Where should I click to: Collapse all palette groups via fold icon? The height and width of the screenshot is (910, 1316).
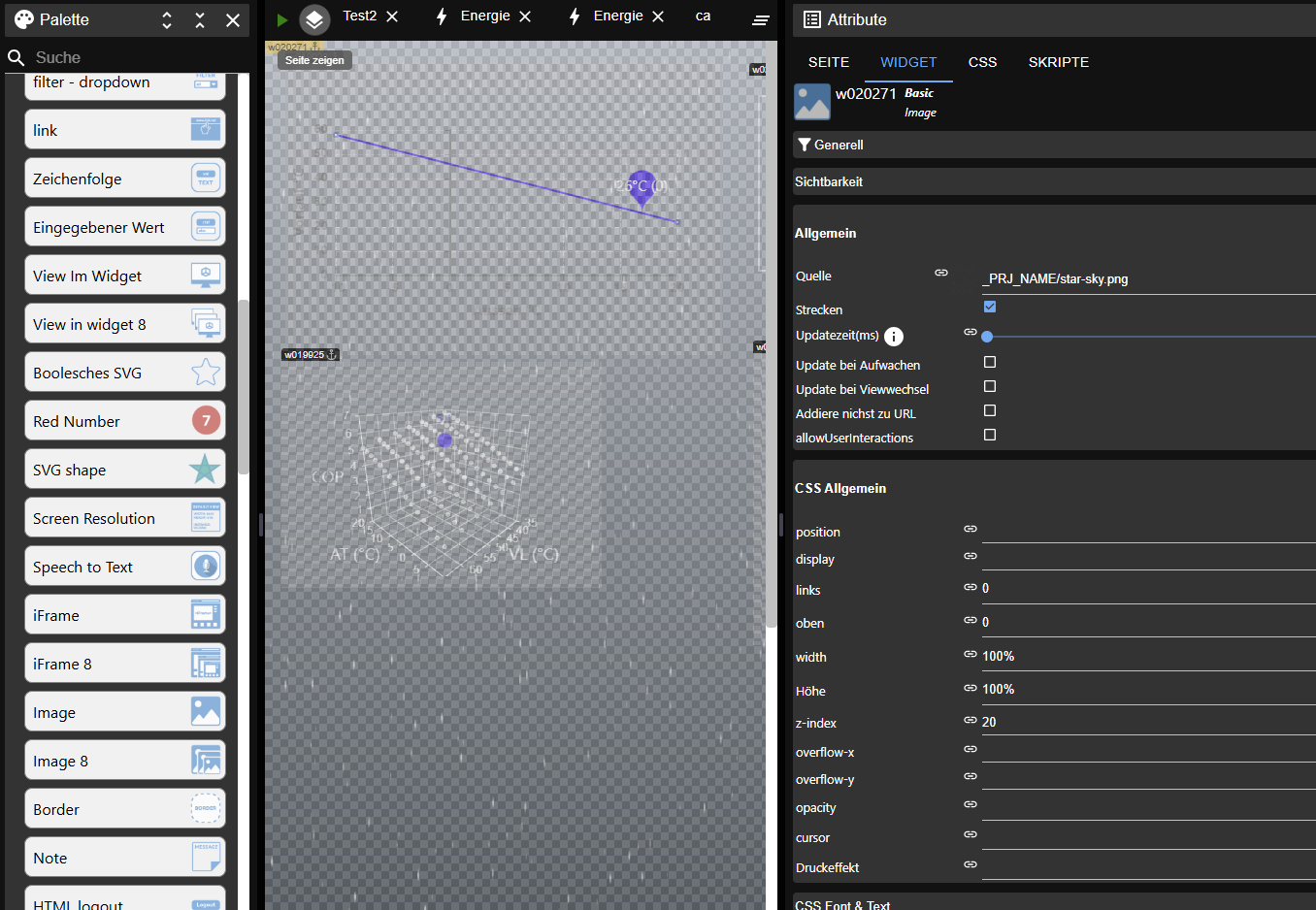pyautogui.click(x=200, y=19)
